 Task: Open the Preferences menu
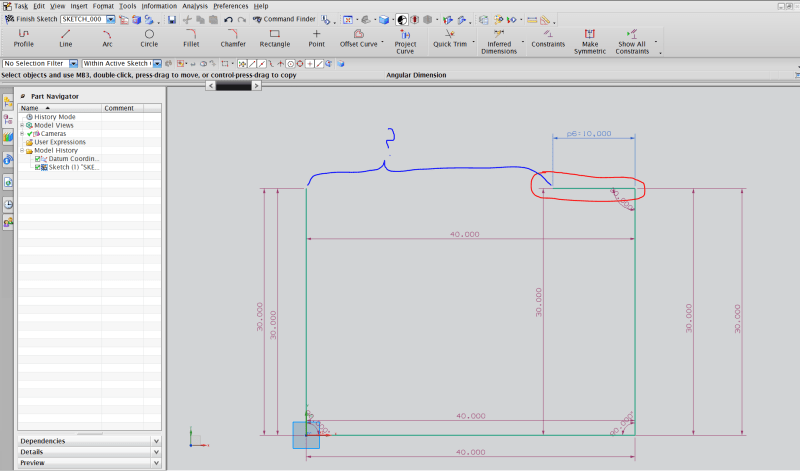pos(231,6)
